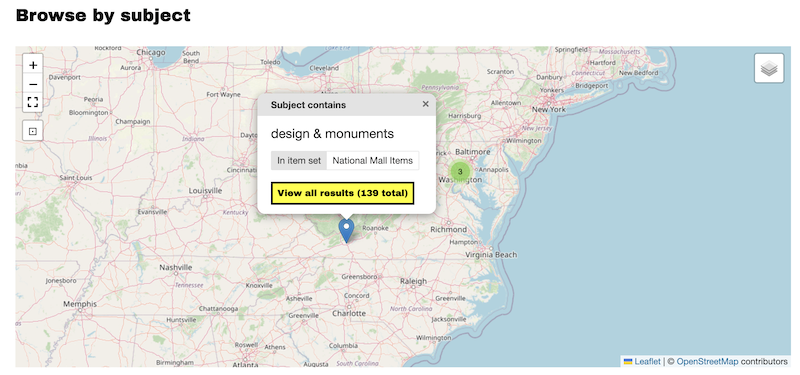
Task: Click Virginia Beach on the map
Action: click(491, 255)
